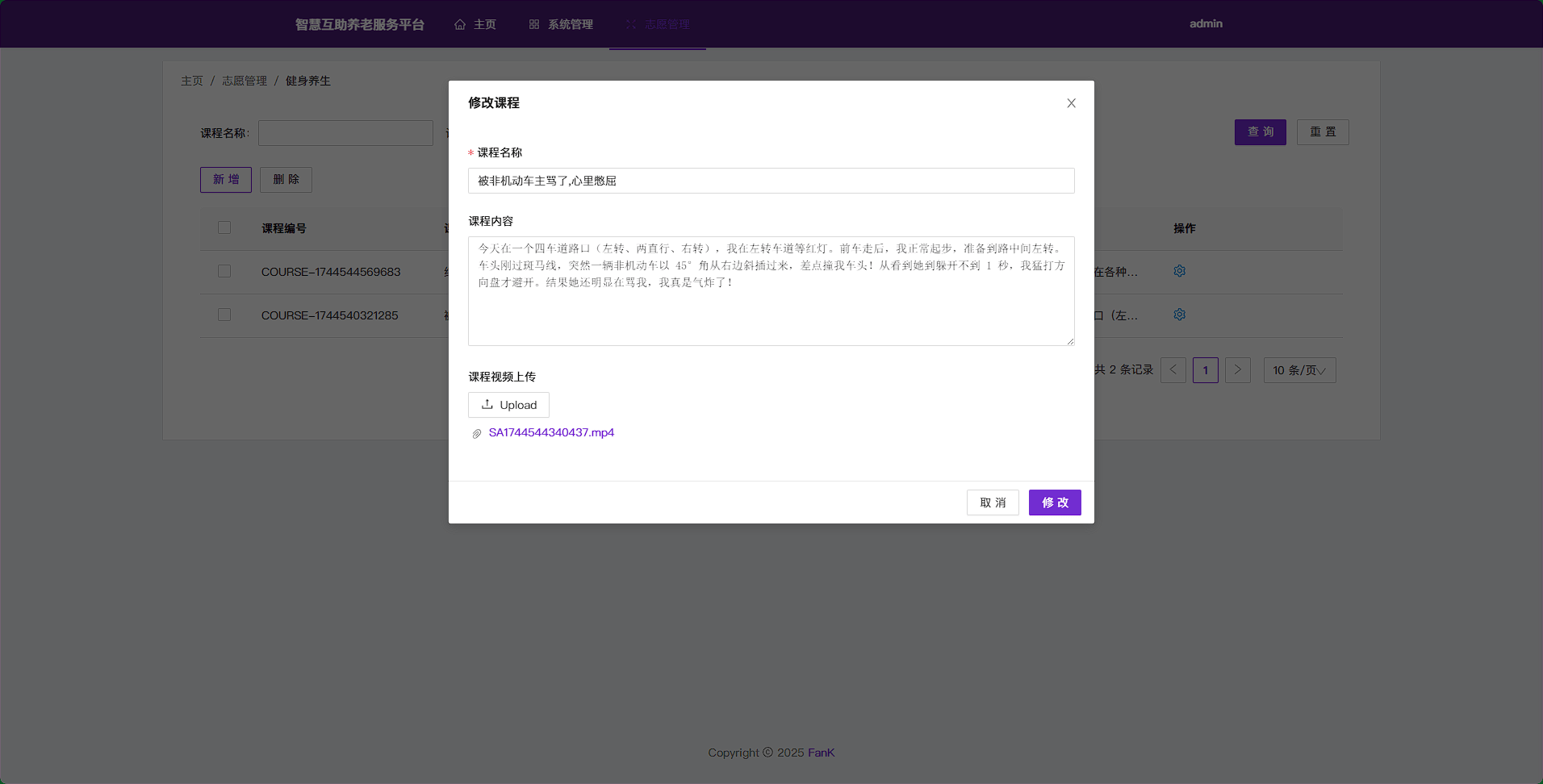Click the icon next to 志愿管理

[631, 24]
